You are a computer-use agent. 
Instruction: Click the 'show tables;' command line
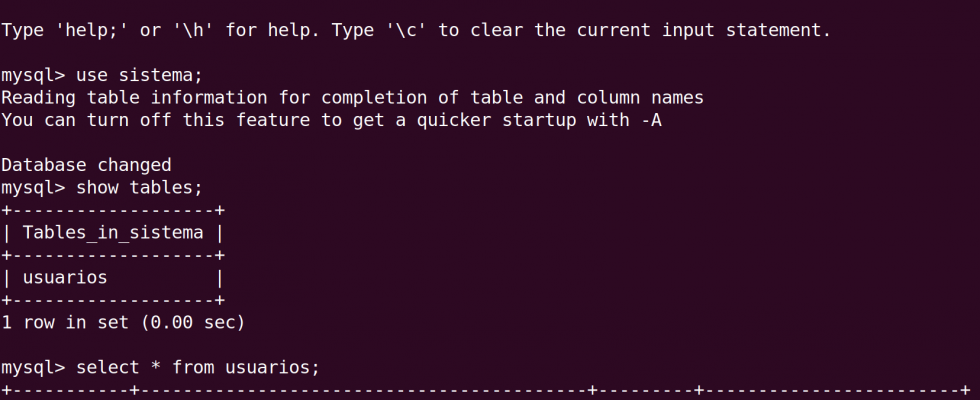click(x=102, y=188)
